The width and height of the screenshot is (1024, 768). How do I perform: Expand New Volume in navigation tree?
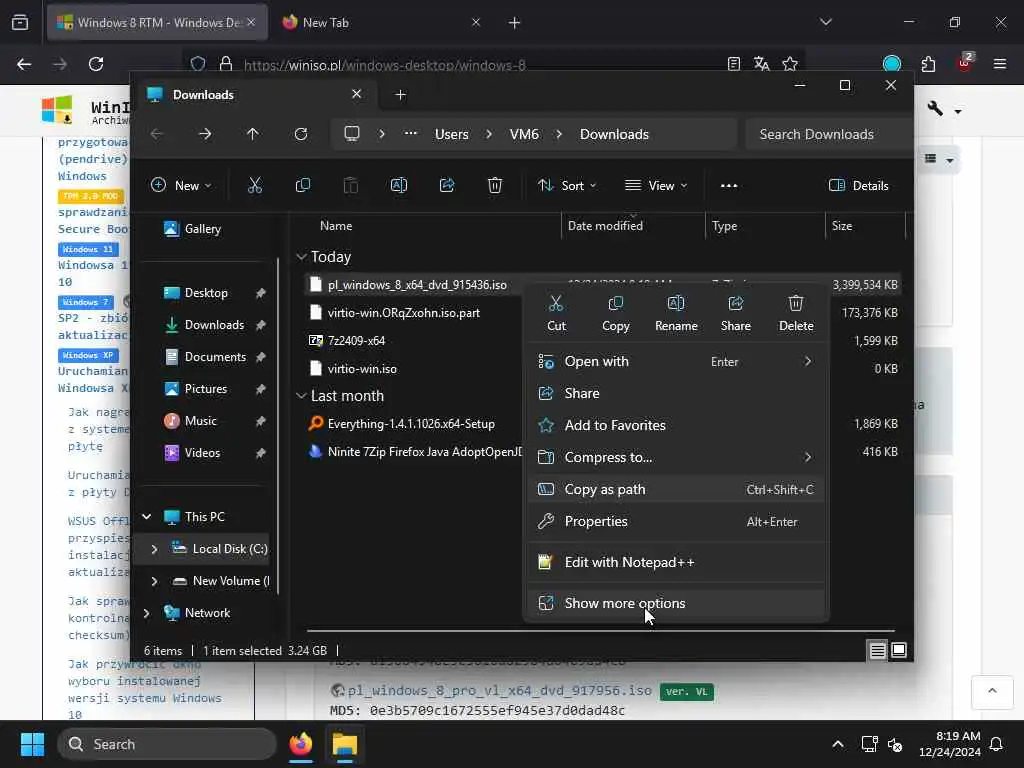pos(154,581)
